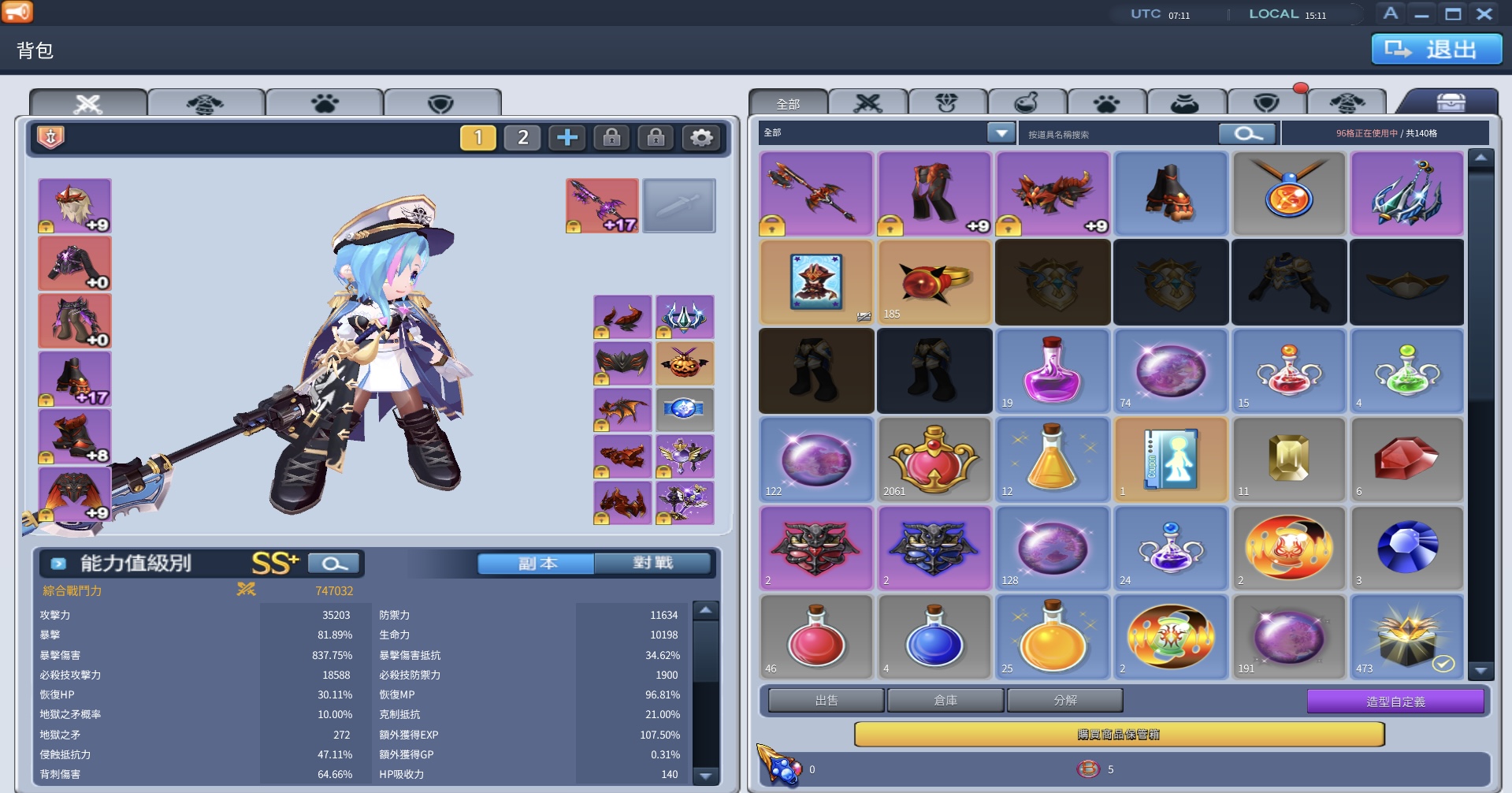Click the magnifier beside the SS+ rating
This screenshot has width=1512, height=793.
(333, 564)
